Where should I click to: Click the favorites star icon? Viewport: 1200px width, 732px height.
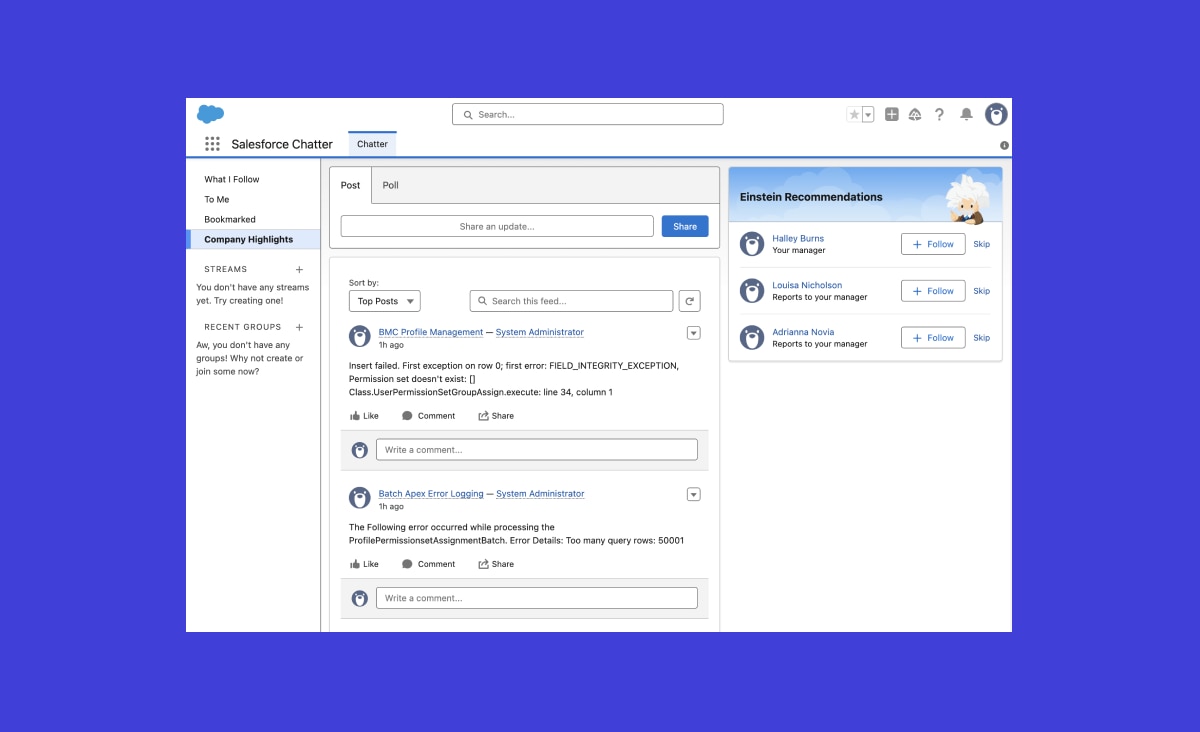[x=856, y=114]
